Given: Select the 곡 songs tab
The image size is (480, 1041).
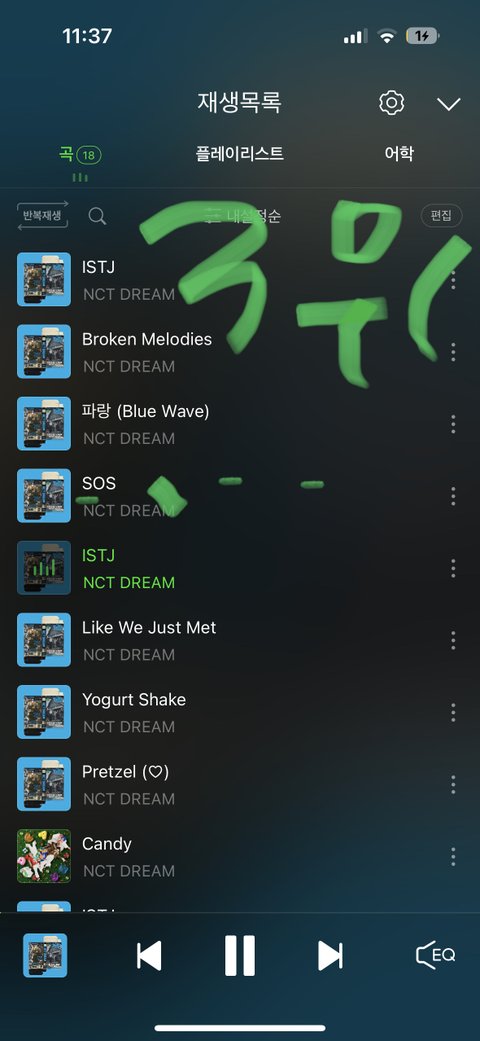Looking at the screenshot, I should tap(80, 155).
